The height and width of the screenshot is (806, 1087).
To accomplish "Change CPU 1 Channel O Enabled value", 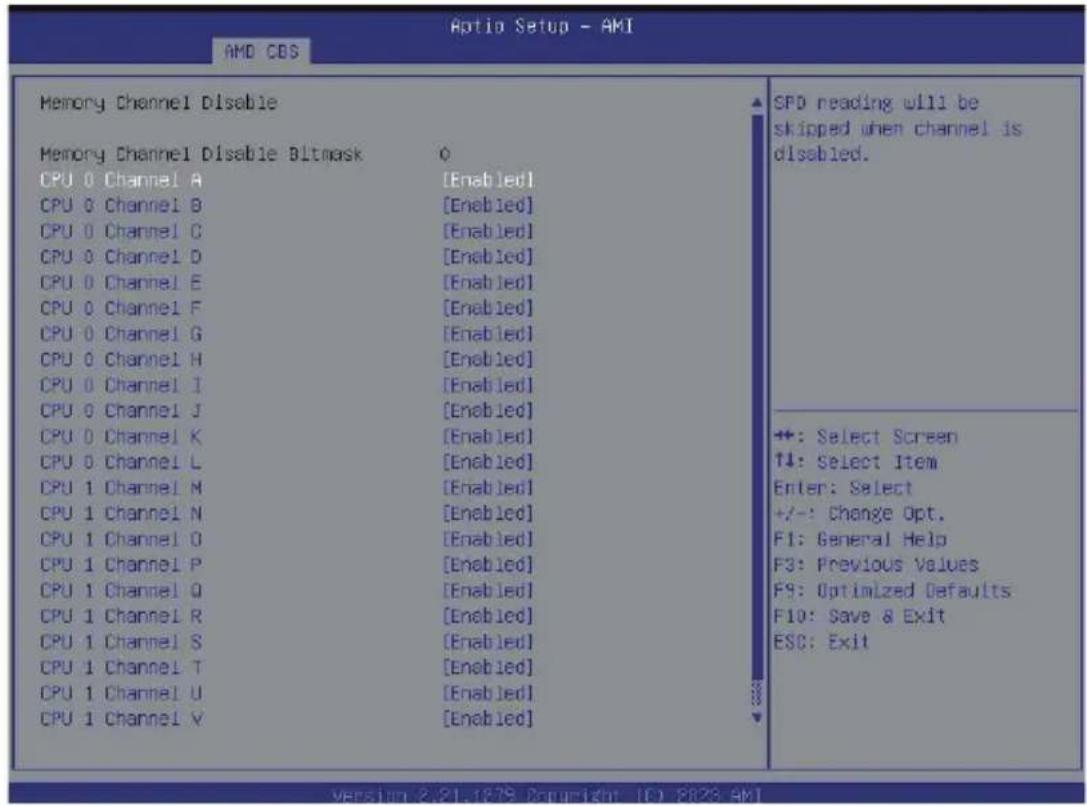I will coord(488,539).
